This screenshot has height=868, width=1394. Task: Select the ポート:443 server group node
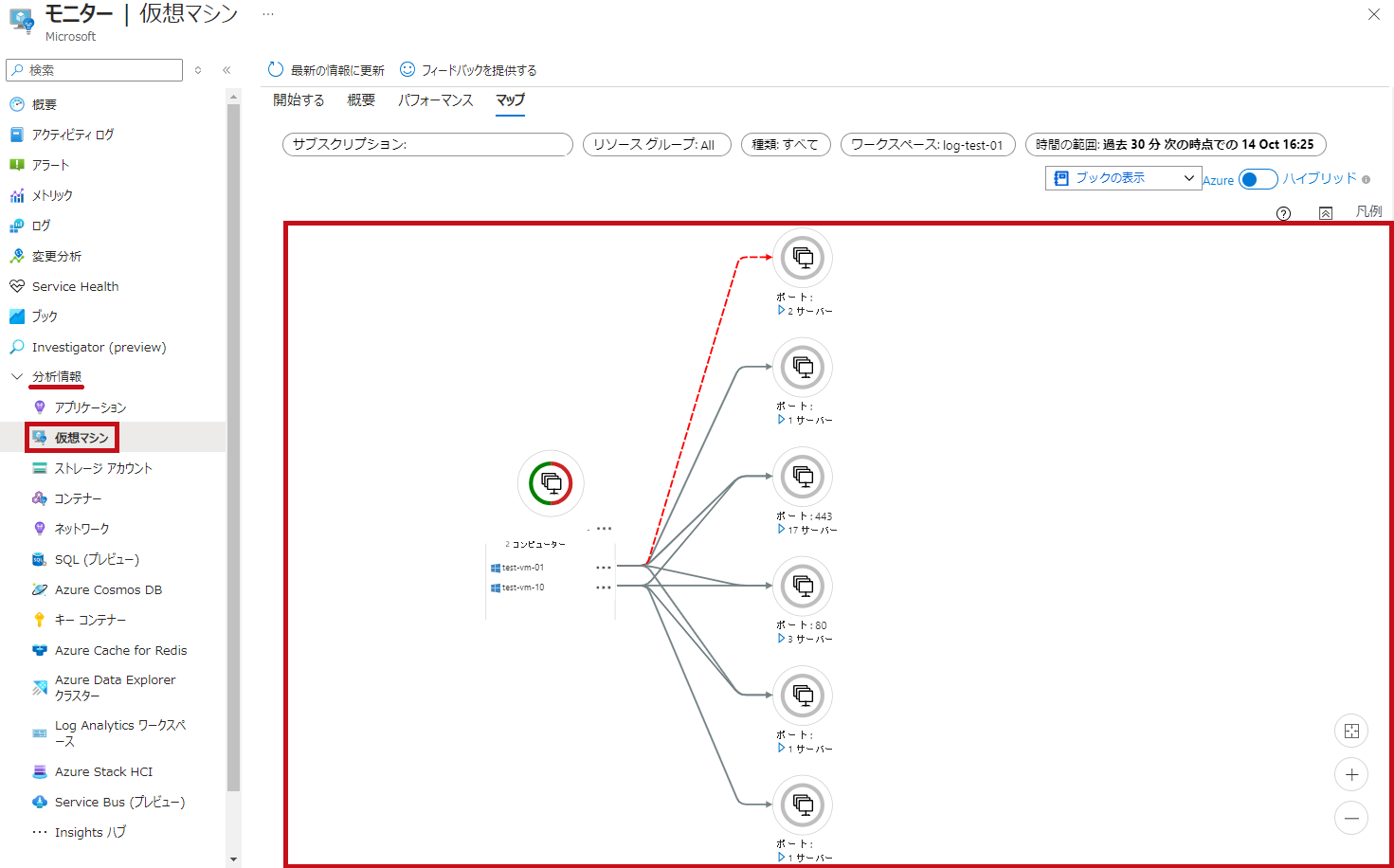[803, 477]
